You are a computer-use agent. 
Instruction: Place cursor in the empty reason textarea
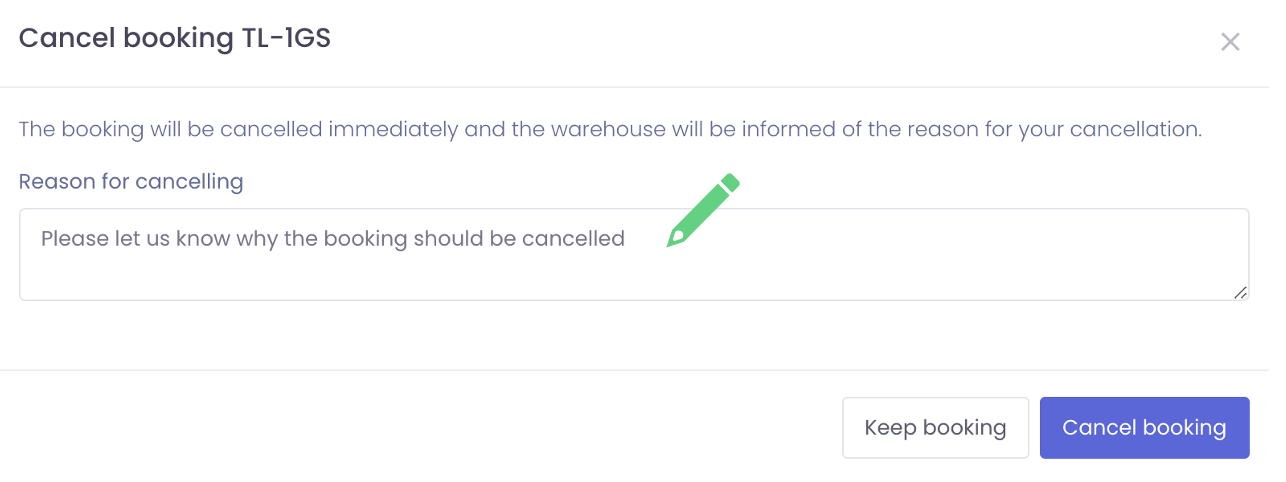click(x=634, y=270)
